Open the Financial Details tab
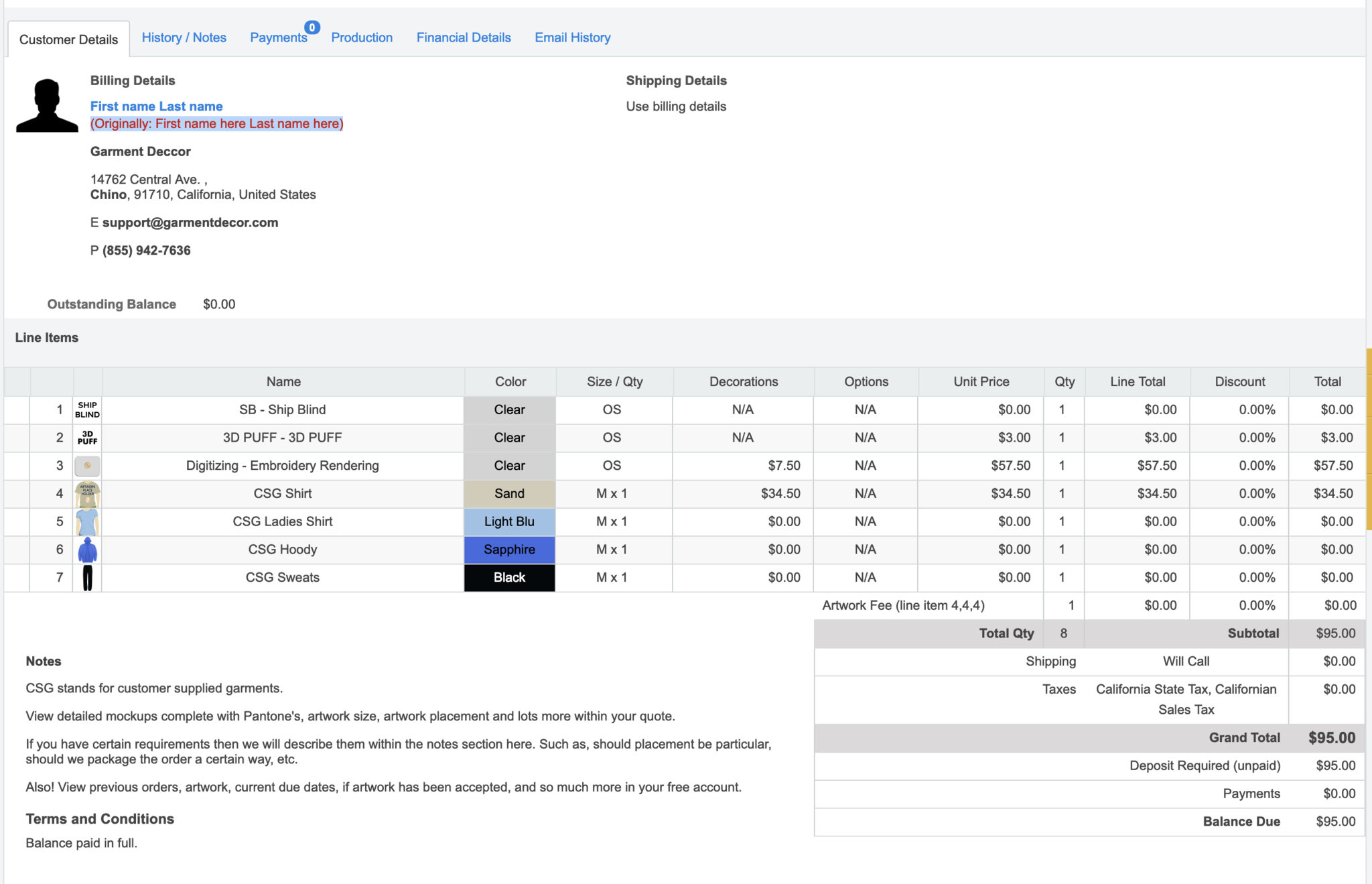Image resolution: width=1372 pixels, height=884 pixels. 464,38
